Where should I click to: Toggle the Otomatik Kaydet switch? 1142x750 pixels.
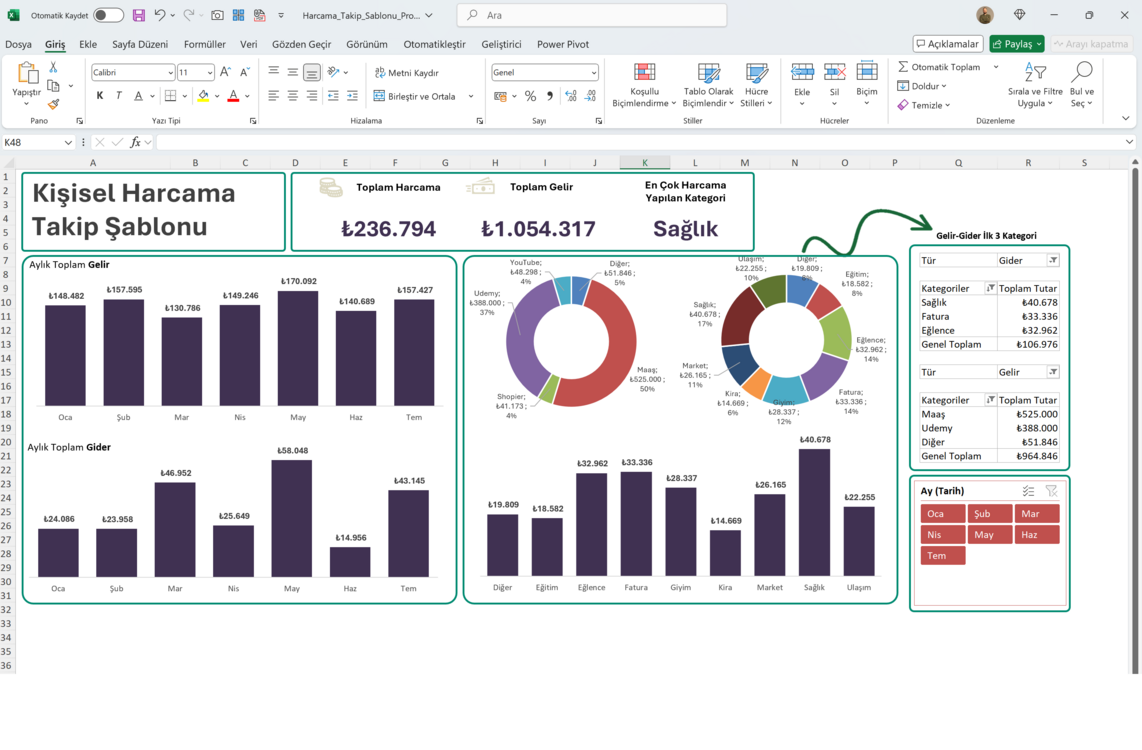tap(109, 15)
